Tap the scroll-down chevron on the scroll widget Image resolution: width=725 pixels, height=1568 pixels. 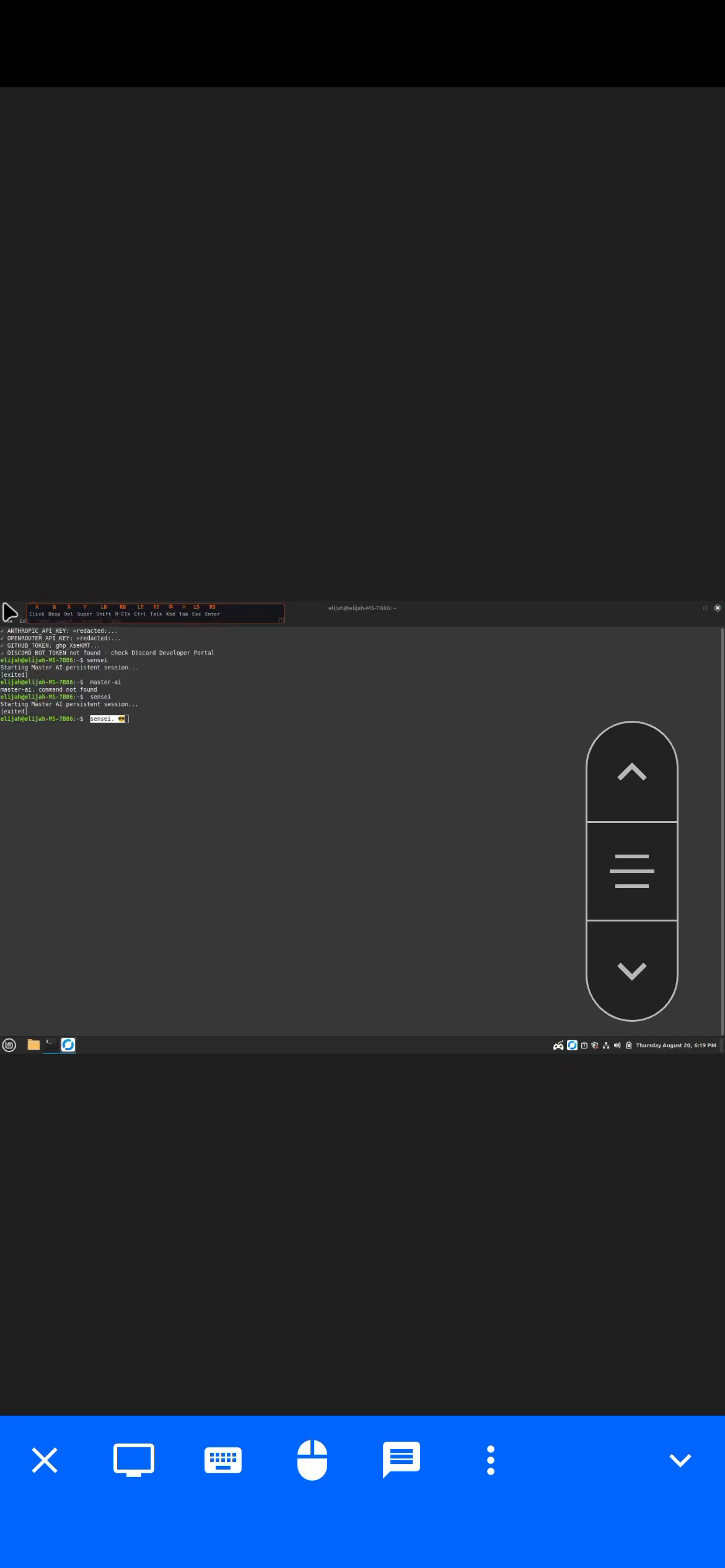[x=632, y=970]
